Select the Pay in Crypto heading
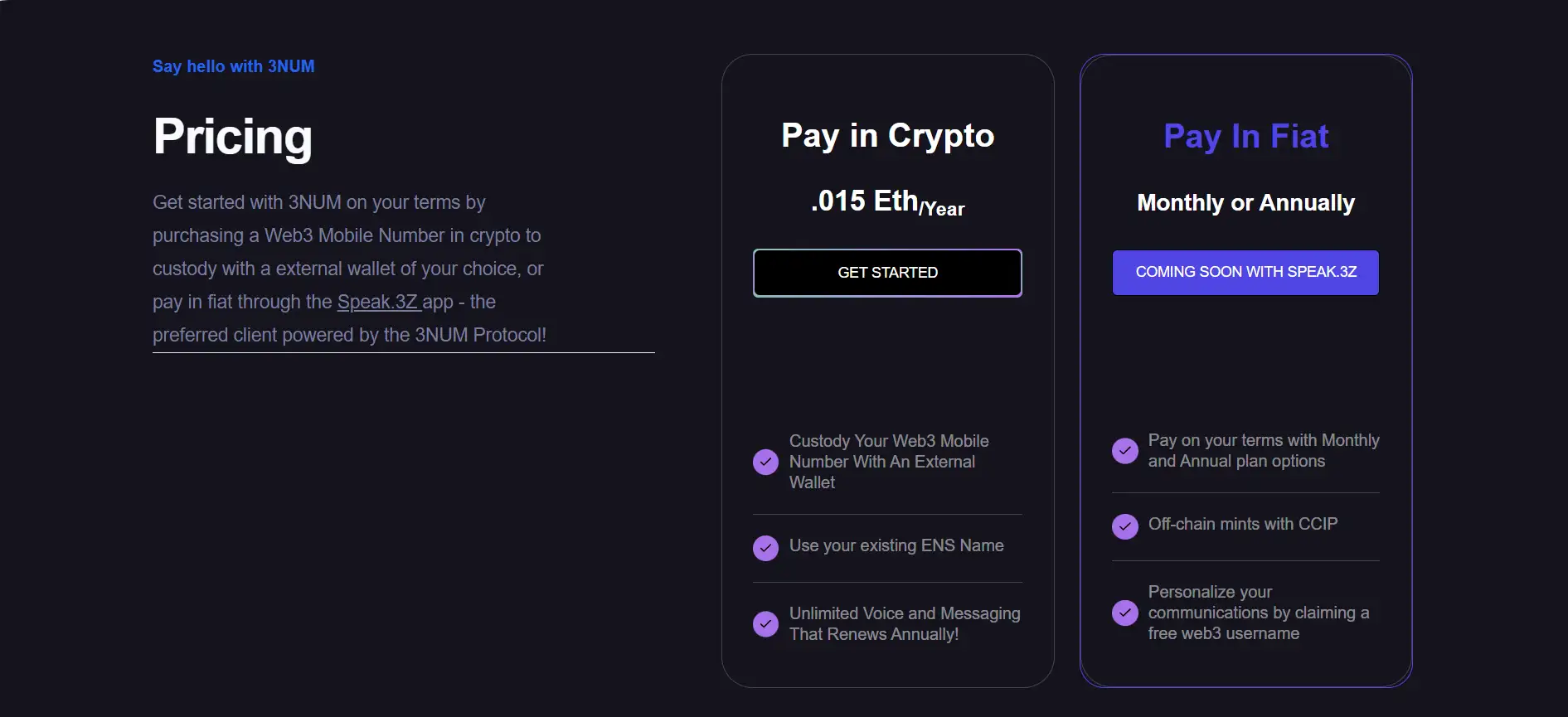This screenshot has width=1568, height=717. [x=887, y=136]
